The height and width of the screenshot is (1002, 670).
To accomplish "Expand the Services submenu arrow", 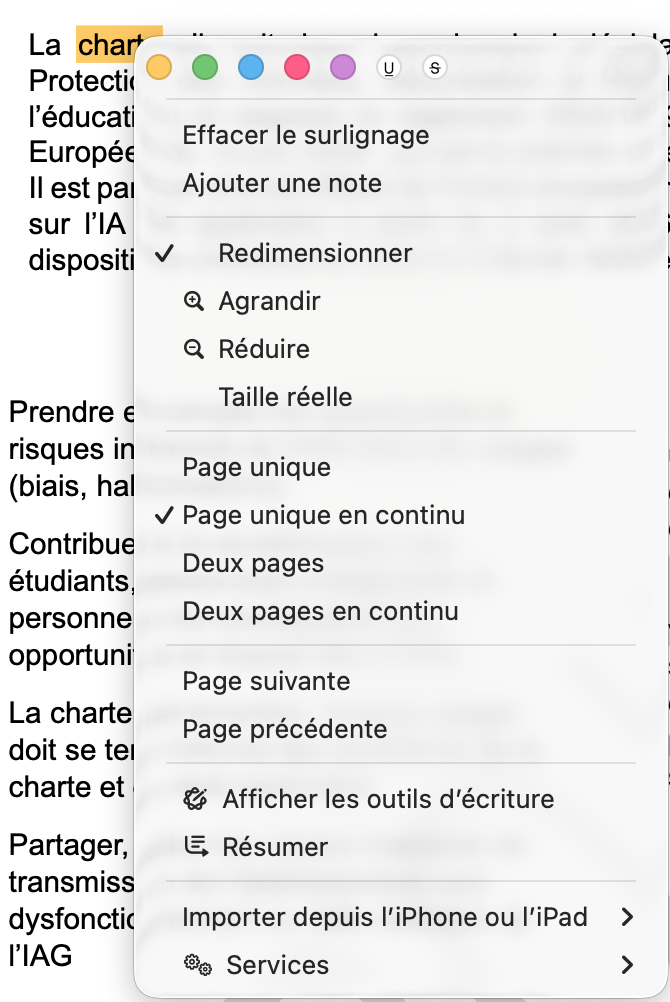I will click(627, 965).
